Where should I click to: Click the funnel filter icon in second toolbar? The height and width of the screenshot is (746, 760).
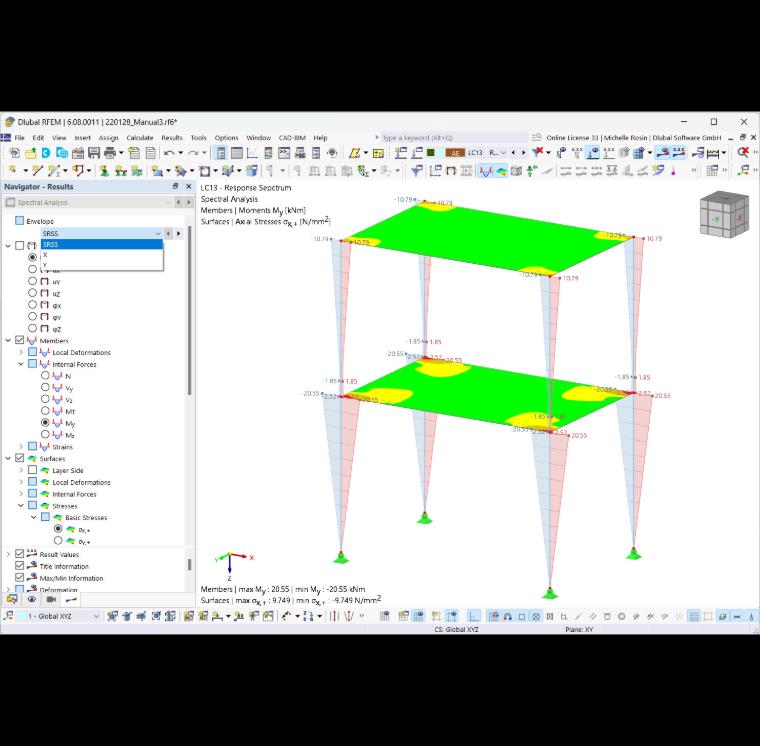416,171
